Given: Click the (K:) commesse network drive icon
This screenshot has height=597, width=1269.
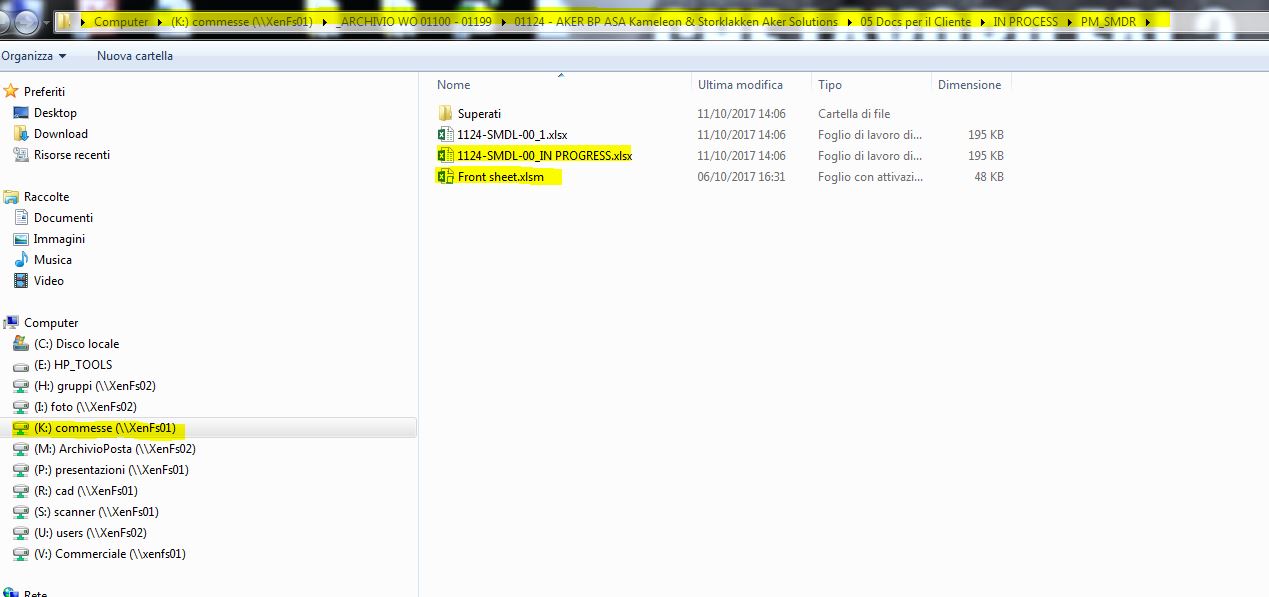Looking at the screenshot, I should click(21, 428).
